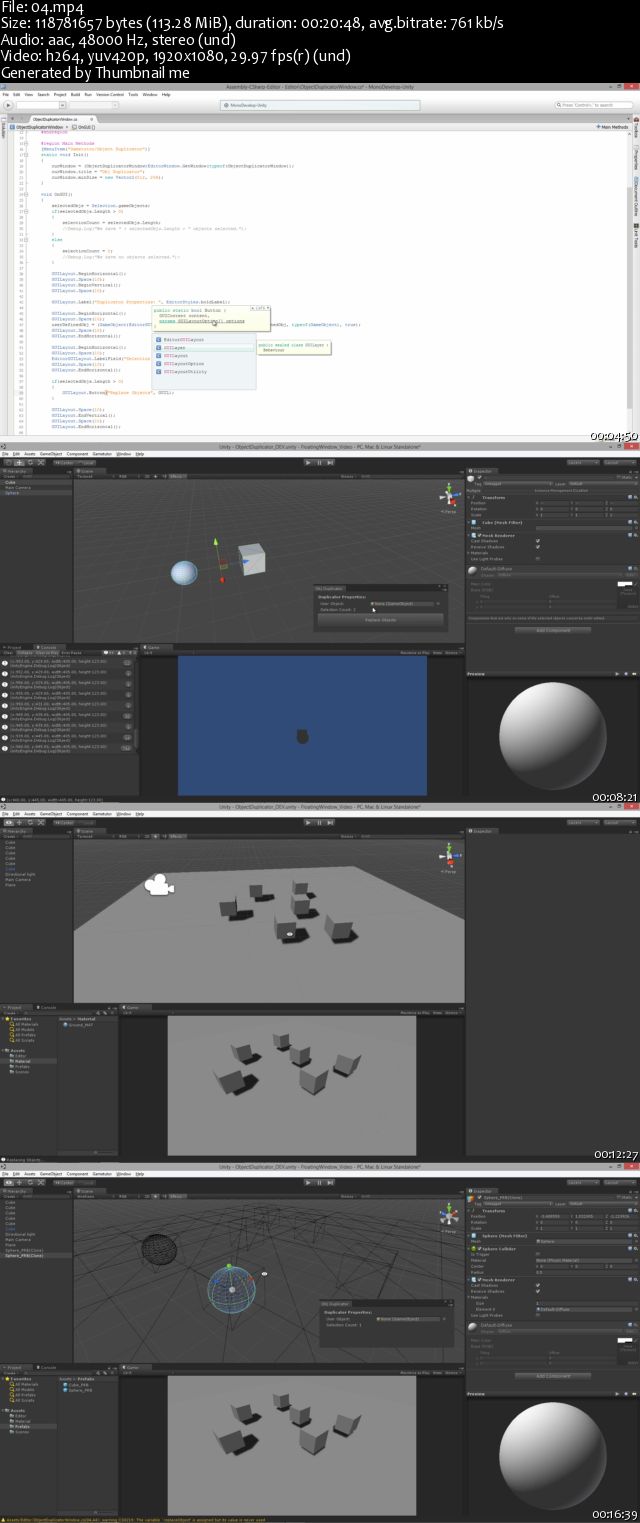
Task: Click Add Component in 00:16:39 Inspector
Action: coord(553,1376)
